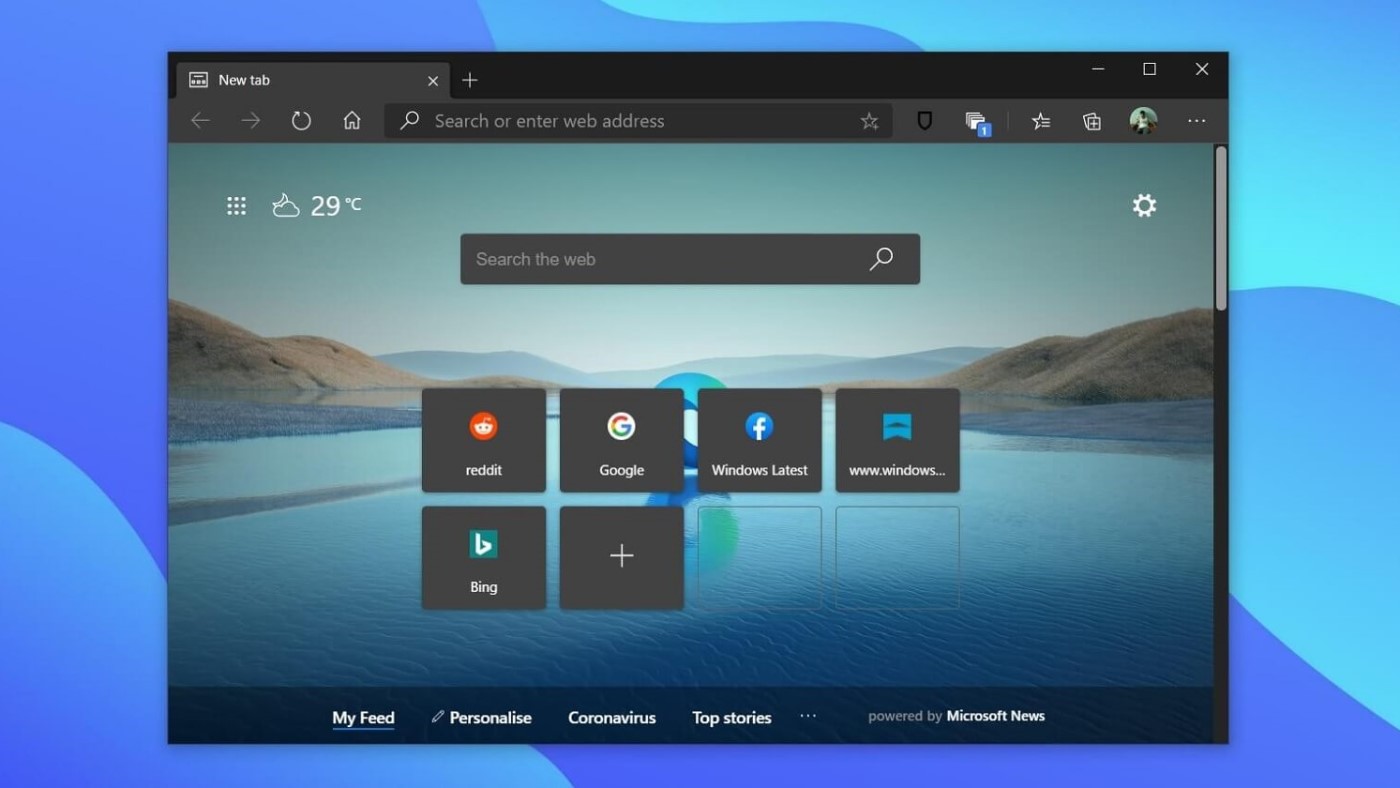Expand more feed topics ellipsis
The width and height of the screenshot is (1400, 788).
(x=808, y=716)
